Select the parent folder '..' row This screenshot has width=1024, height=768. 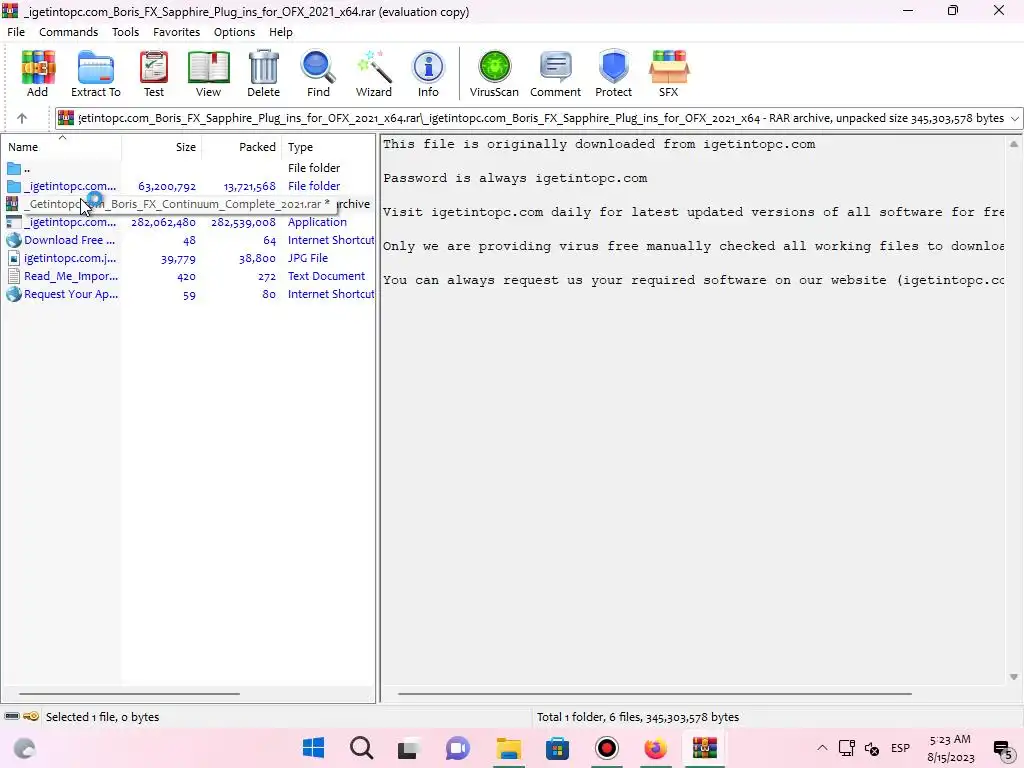188,168
